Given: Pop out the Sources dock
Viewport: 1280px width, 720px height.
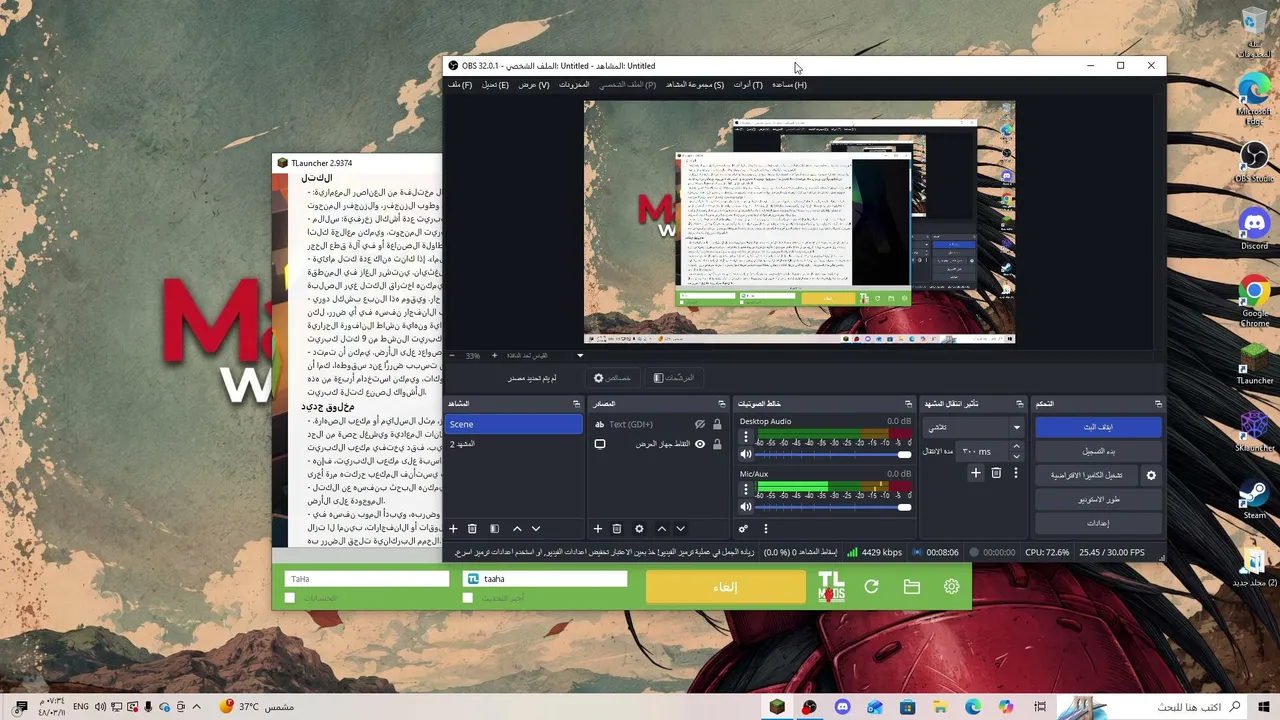Looking at the screenshot, I should [x=721, y=404].
